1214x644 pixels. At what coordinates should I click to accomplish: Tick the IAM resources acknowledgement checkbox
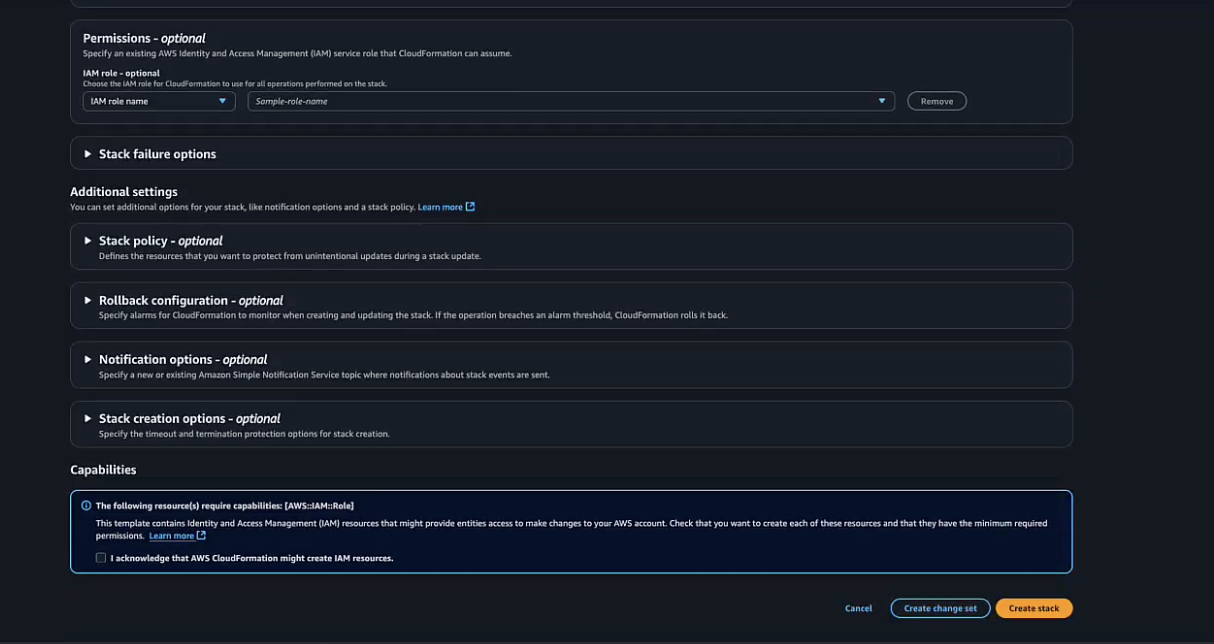point(101,558)
